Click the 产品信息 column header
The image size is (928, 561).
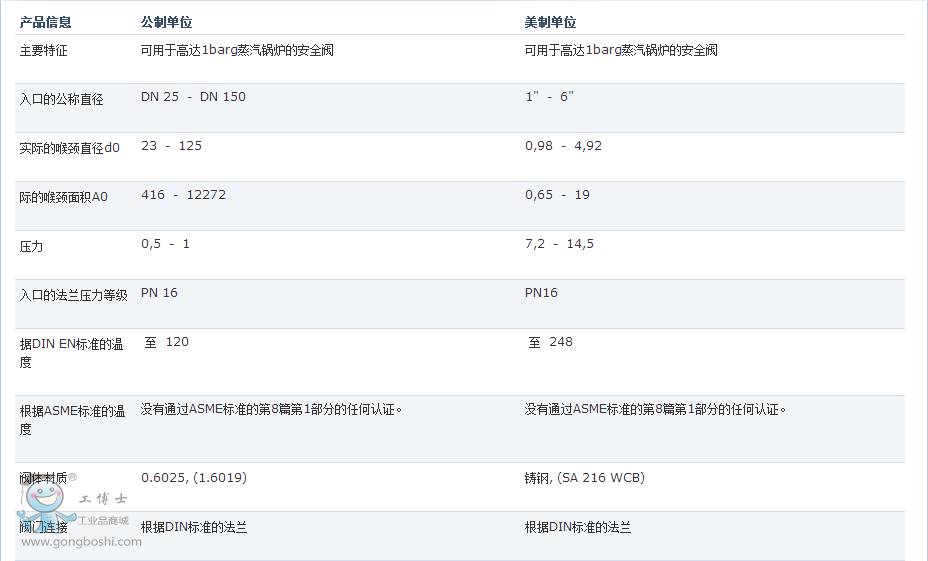click(45, 22)
